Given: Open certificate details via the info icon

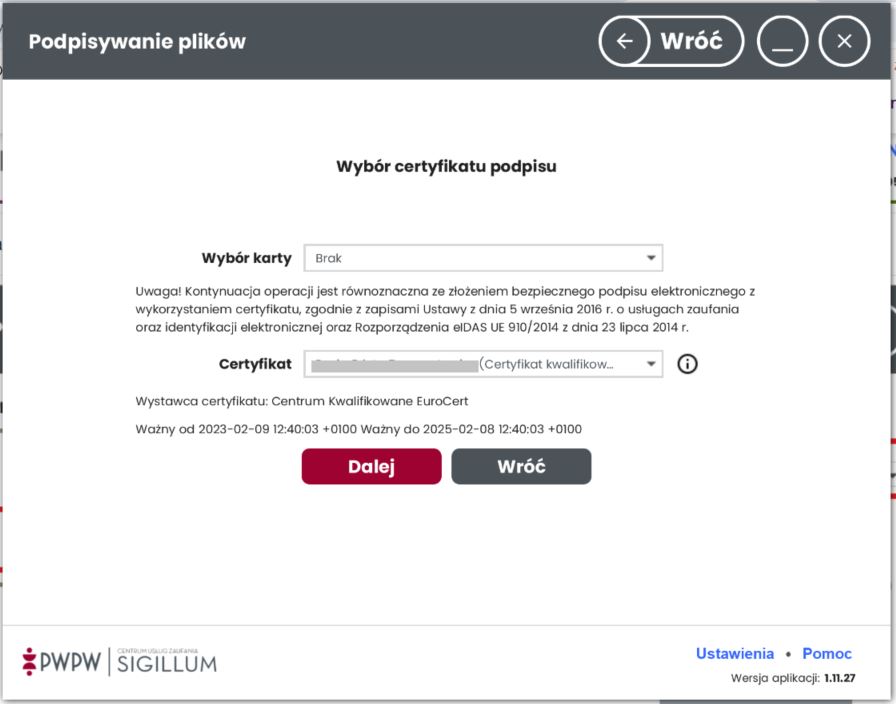Looking at the screenshot, I should pyautogui.click(x=687, y=364).
